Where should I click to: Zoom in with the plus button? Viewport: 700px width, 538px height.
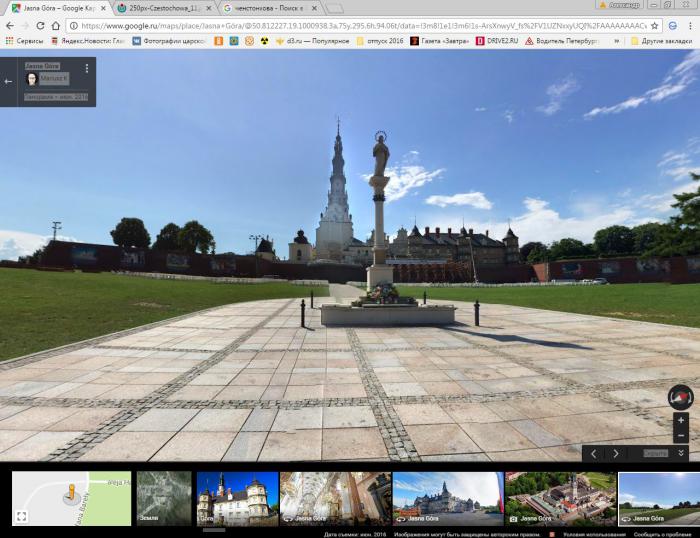click(681, 421)
